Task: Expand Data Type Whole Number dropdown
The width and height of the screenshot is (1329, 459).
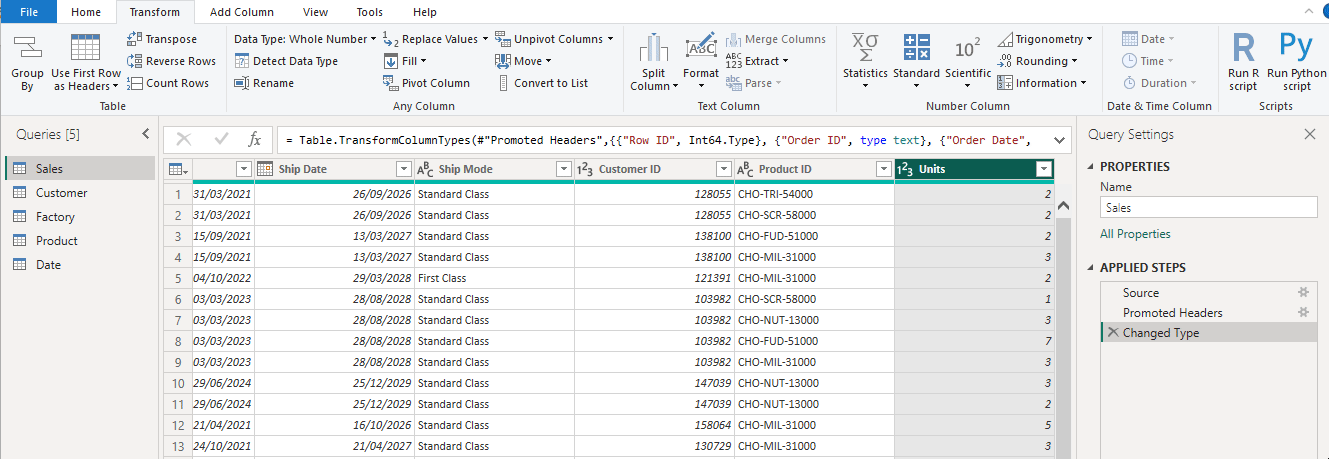Action: click(x=374, y=39)
